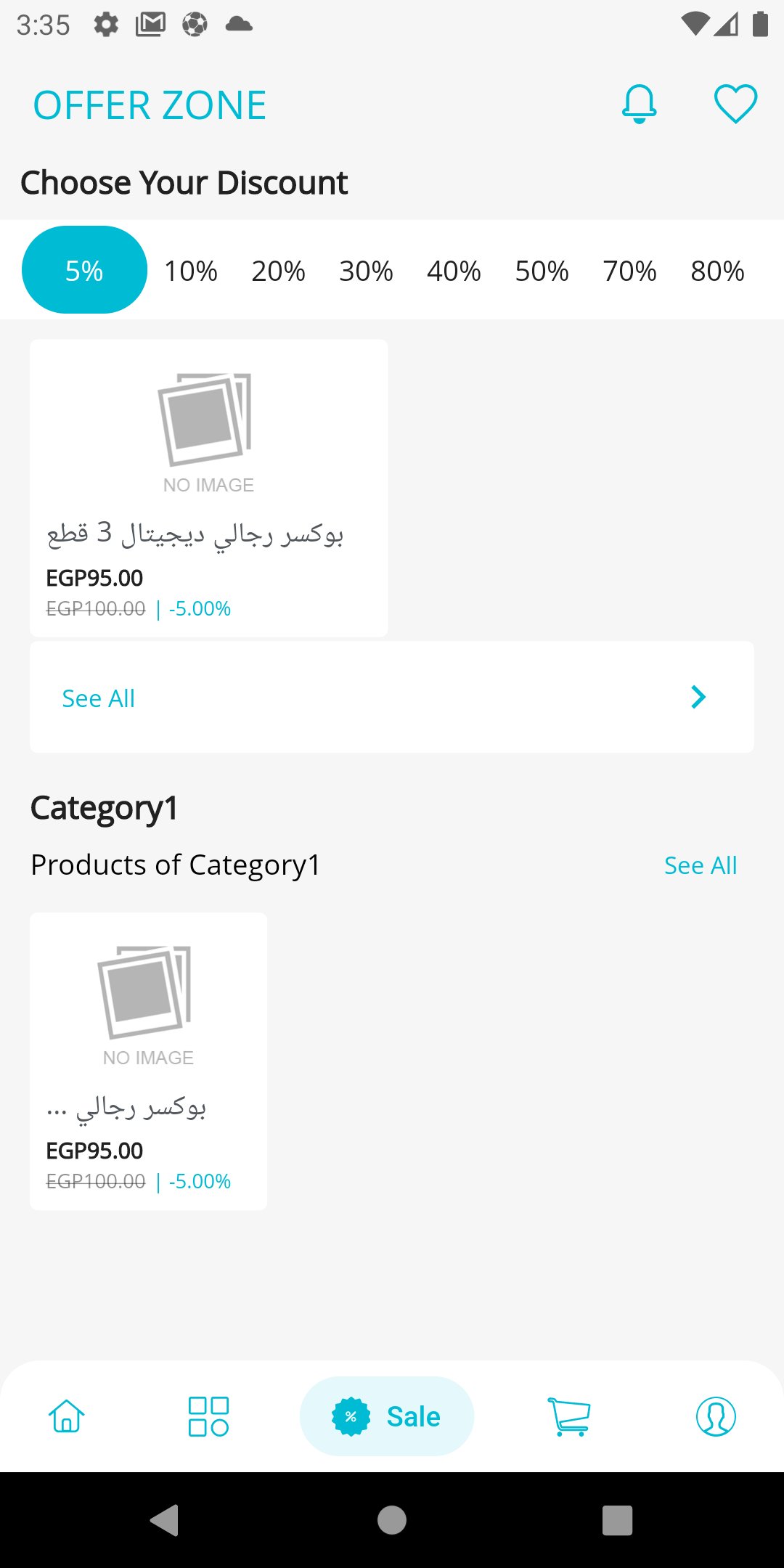The height and width of the screenshot is (1568, 784).
Task: Tap the Android back button
Action: [165, 1520]
